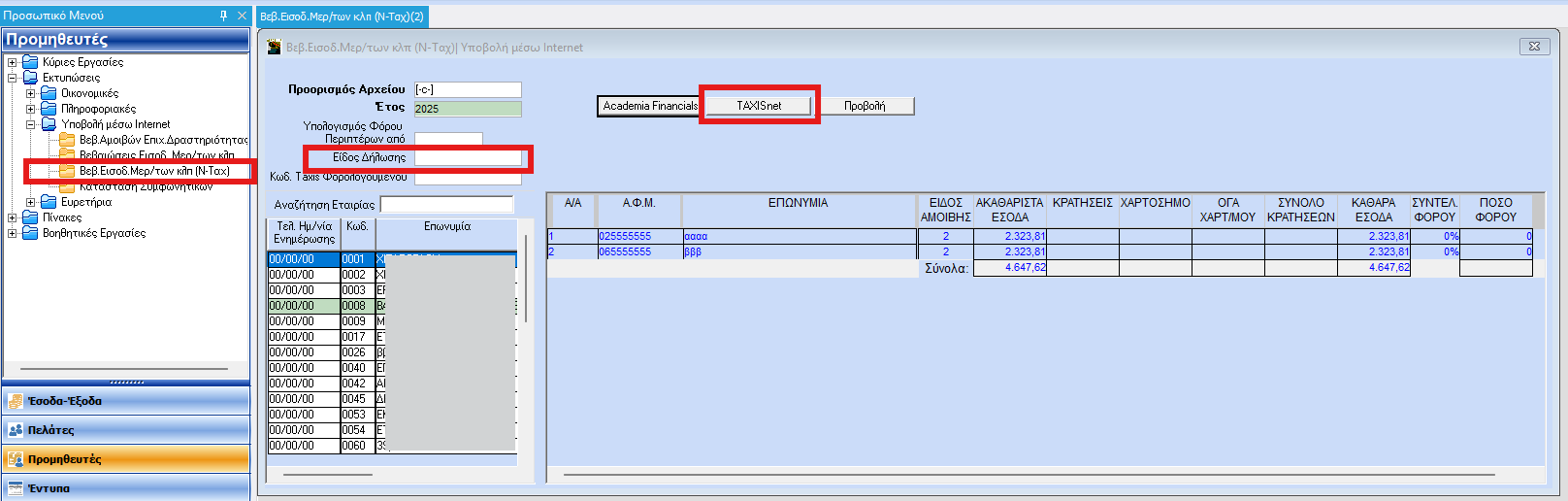Expand the Ευρετήρια tree node
This screenshot has width=1568, height=501.
(31, 202)
